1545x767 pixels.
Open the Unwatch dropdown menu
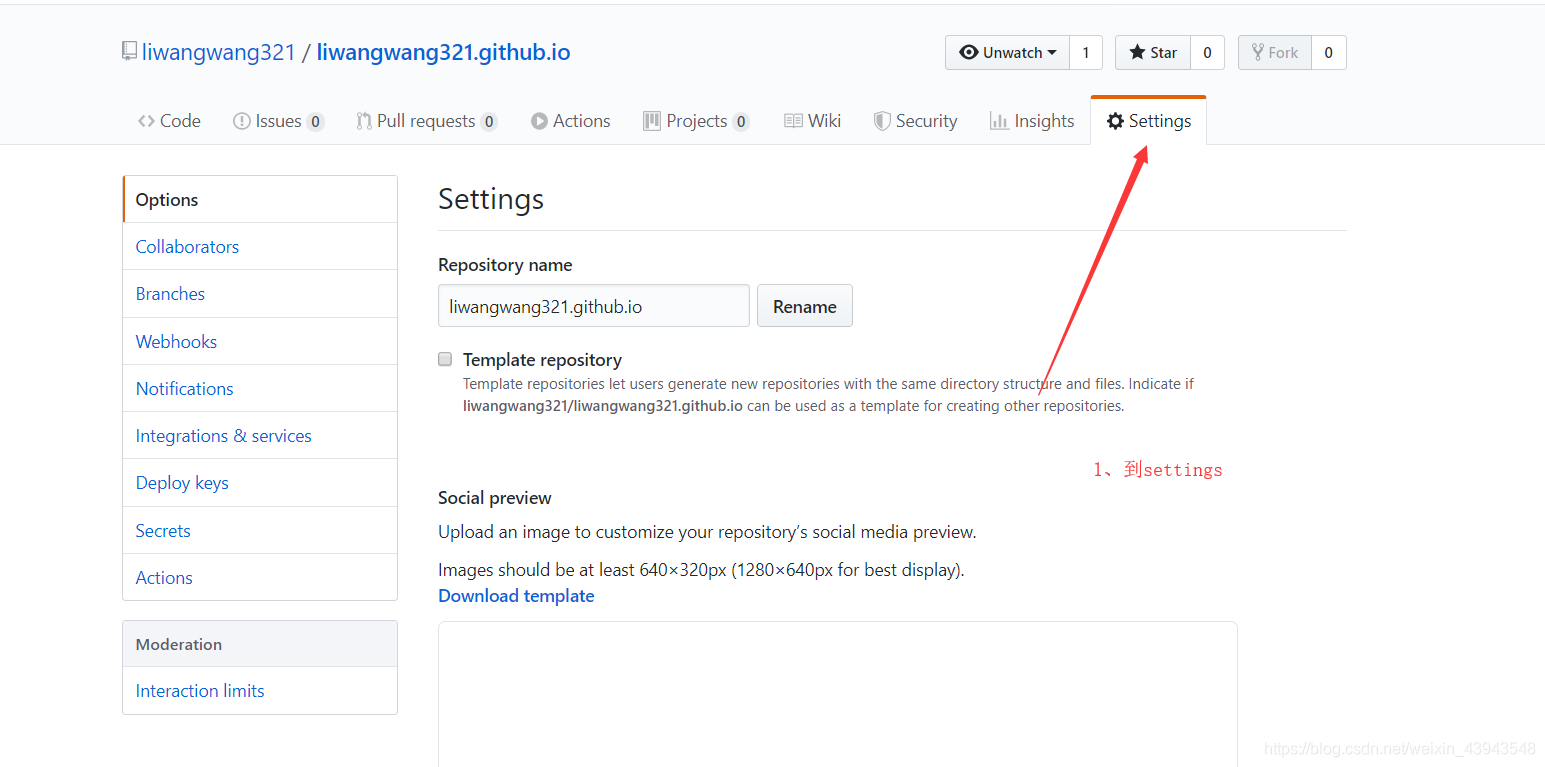point(1007,52)
